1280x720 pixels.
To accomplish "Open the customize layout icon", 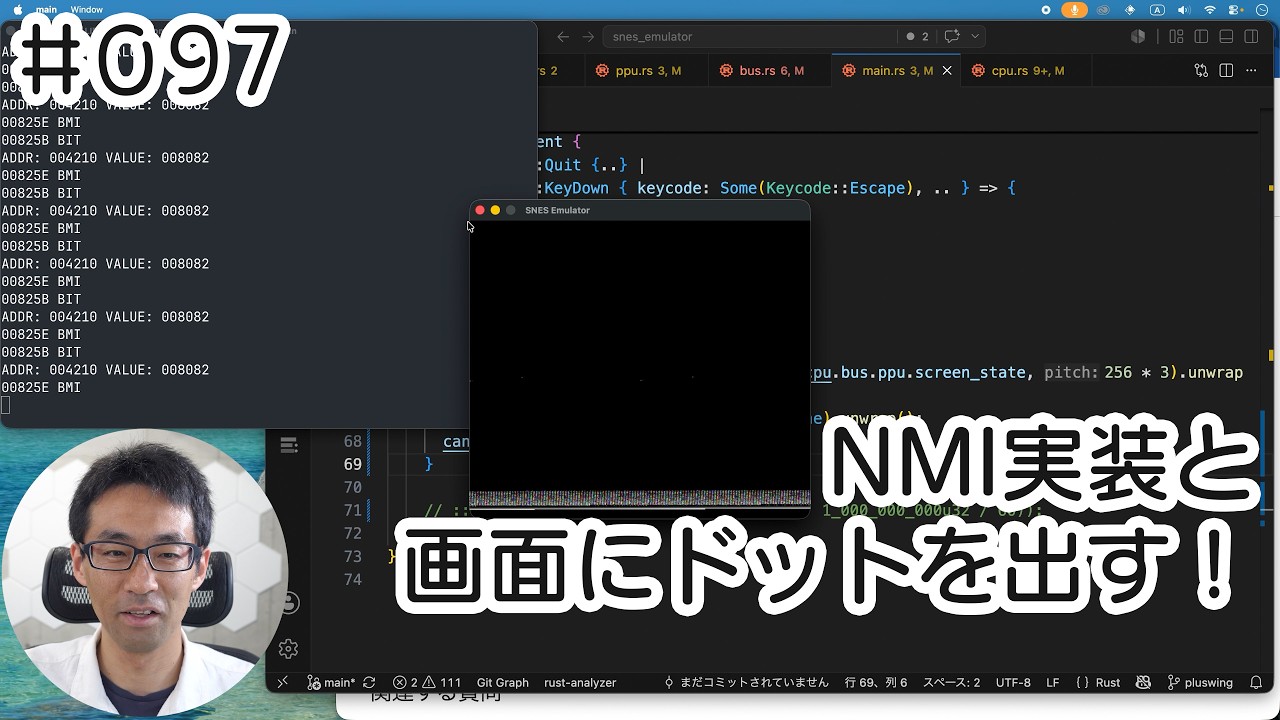I will click(x=1176, y=36).
